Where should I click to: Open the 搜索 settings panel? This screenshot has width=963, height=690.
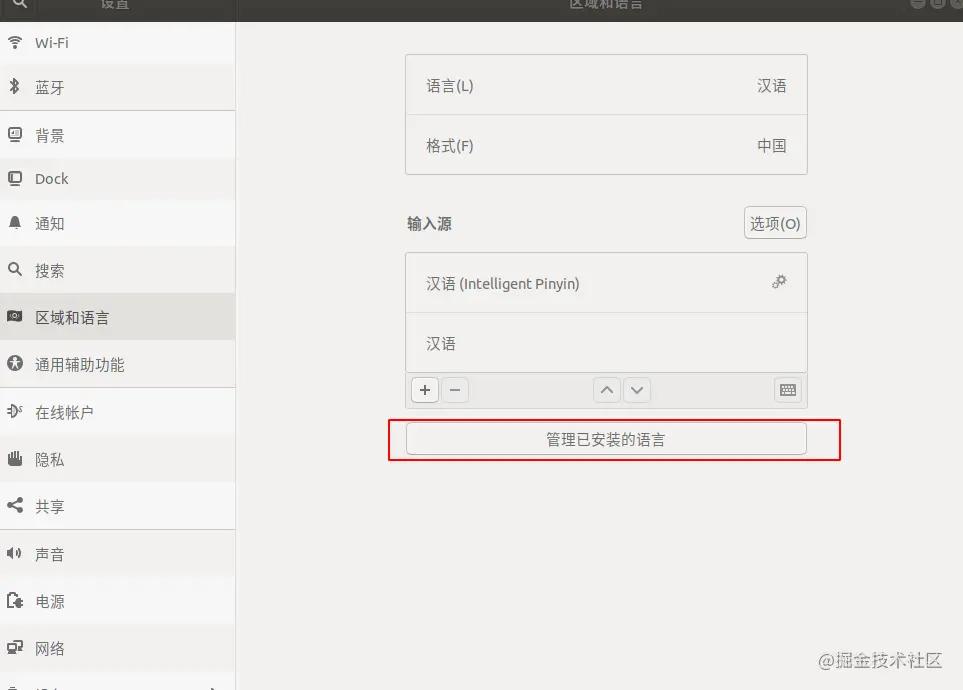(x=117, y=270)
